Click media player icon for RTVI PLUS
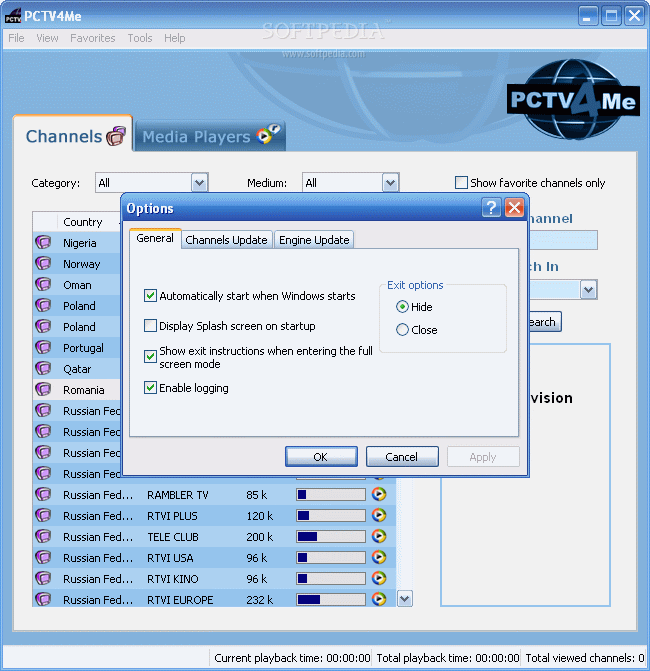Screen dimensions: 650x671 [x=379, y=515]
